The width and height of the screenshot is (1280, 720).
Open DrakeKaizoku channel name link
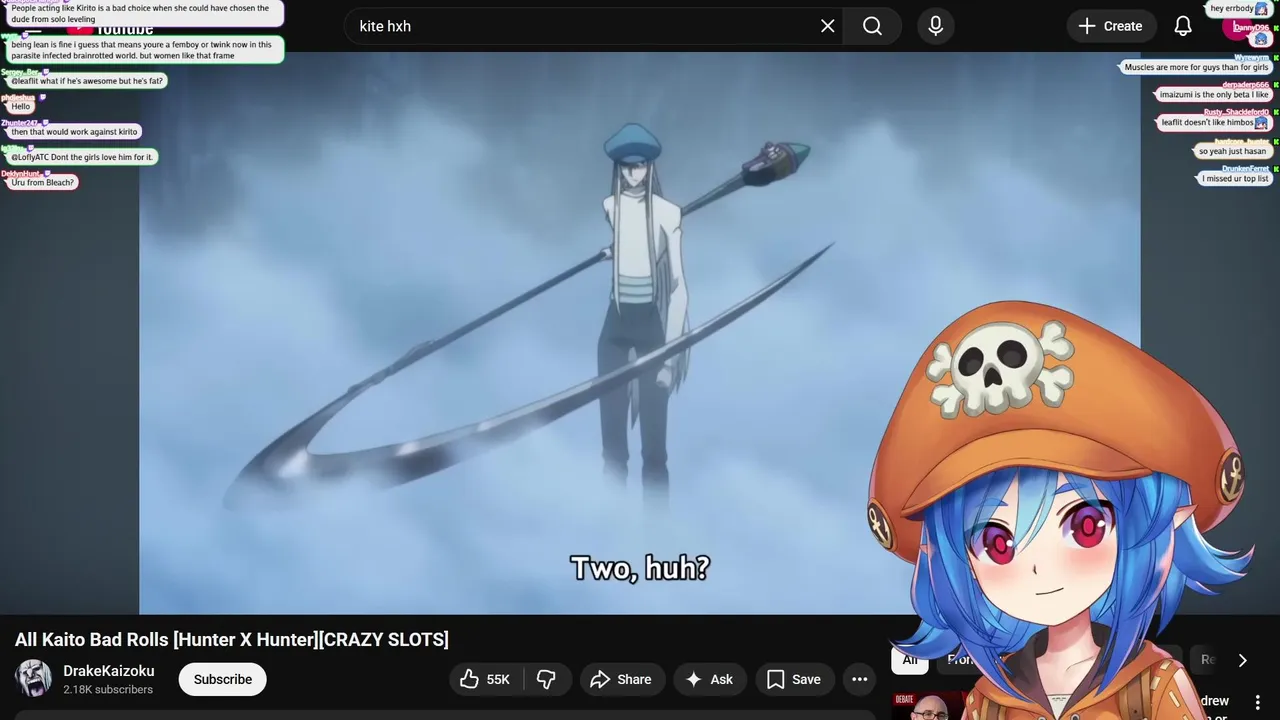click(109, 671)
